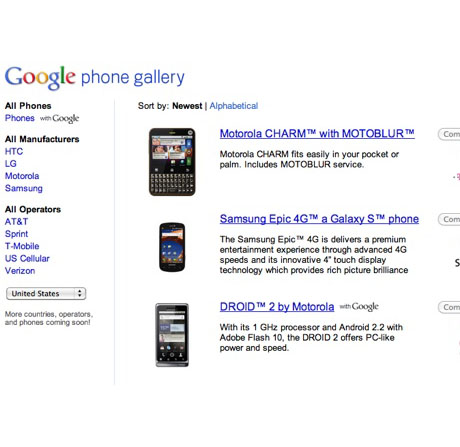Open the United States country dropdown
Screen dimensions: 460x447
click(x=46, y=294)
